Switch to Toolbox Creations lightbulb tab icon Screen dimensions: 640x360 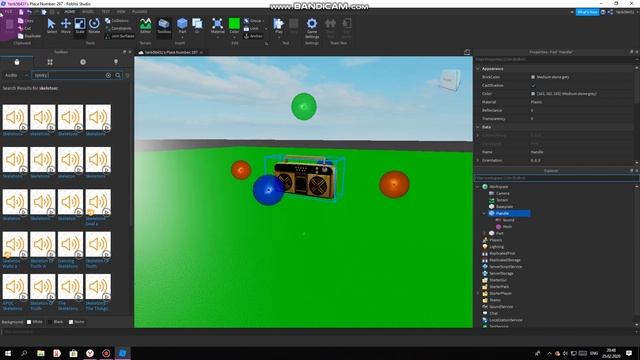[116, 62]
